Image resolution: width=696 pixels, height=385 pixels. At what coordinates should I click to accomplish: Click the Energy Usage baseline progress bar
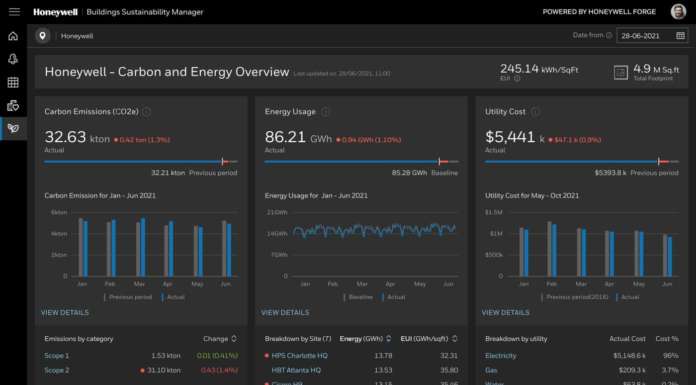tap(361, 162)
